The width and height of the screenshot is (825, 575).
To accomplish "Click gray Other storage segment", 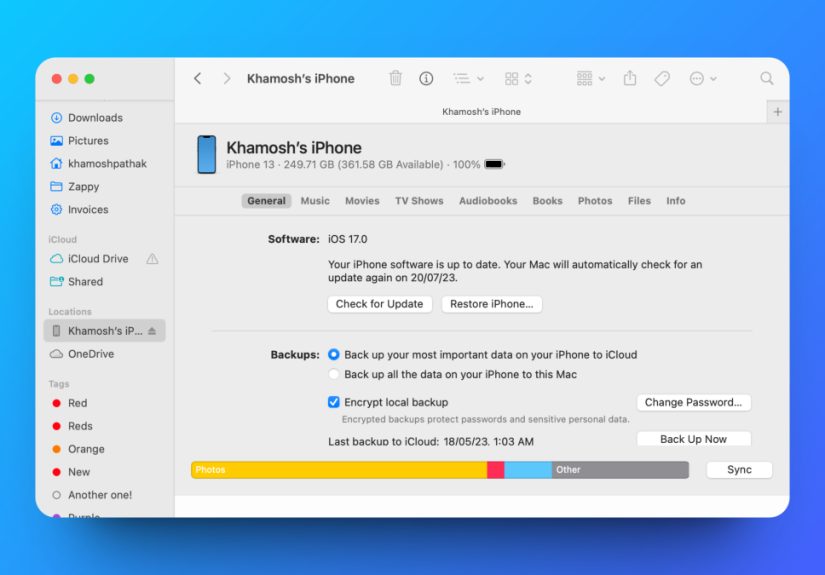I will 620,470.
